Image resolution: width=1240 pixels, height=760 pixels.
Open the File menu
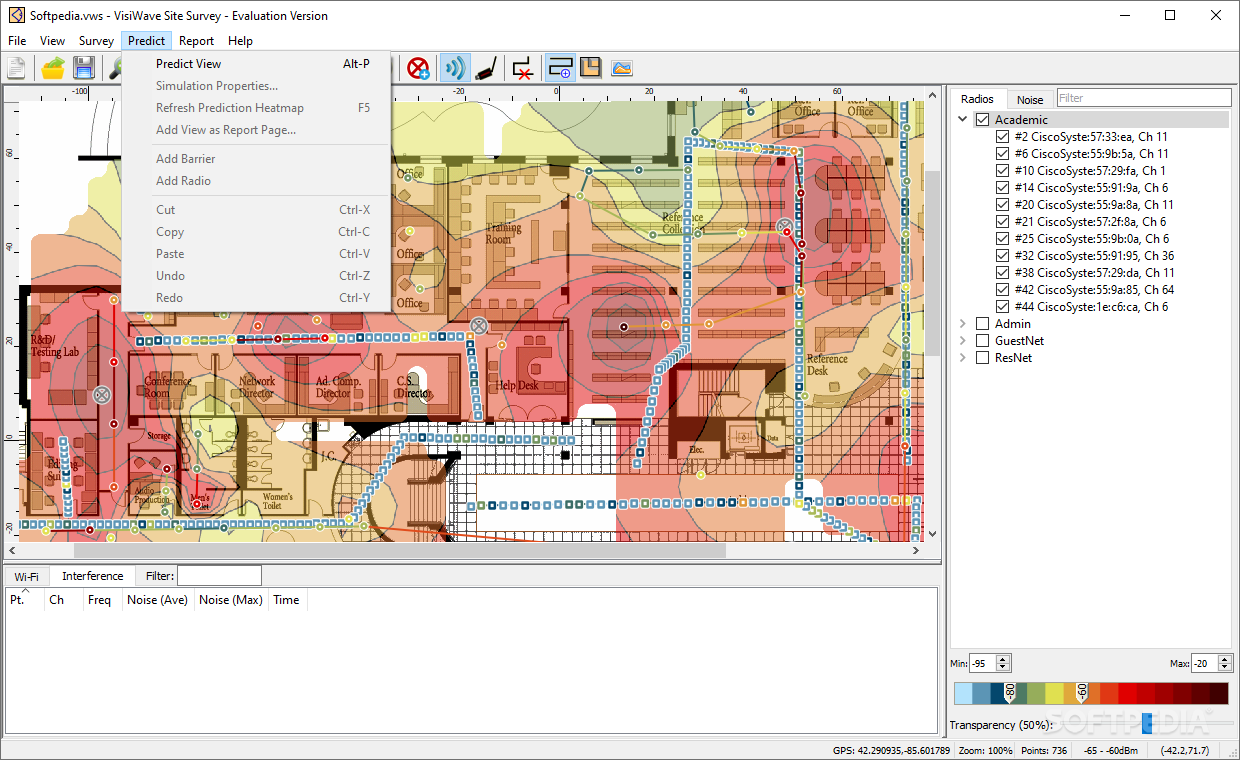(17, 41)
